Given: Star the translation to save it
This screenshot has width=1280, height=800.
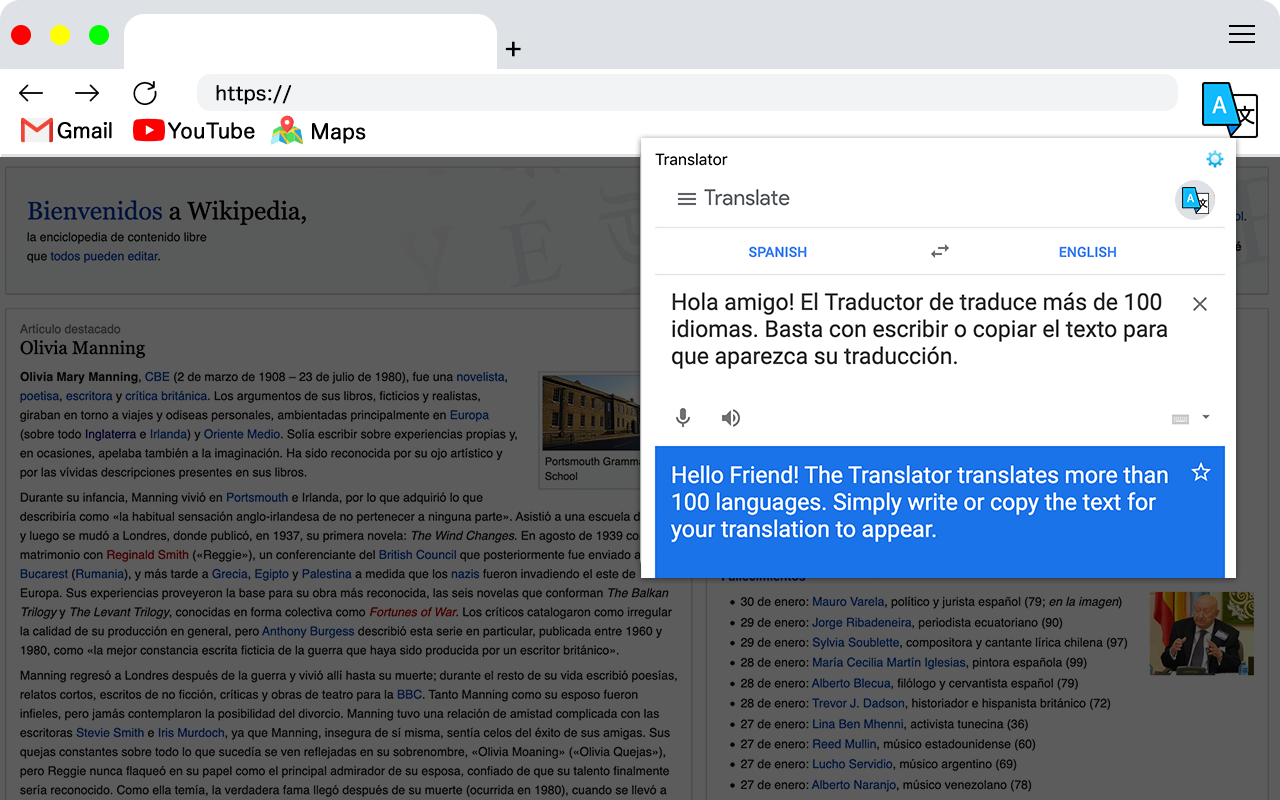Looking at the screenshot, I should [1200, 473].
